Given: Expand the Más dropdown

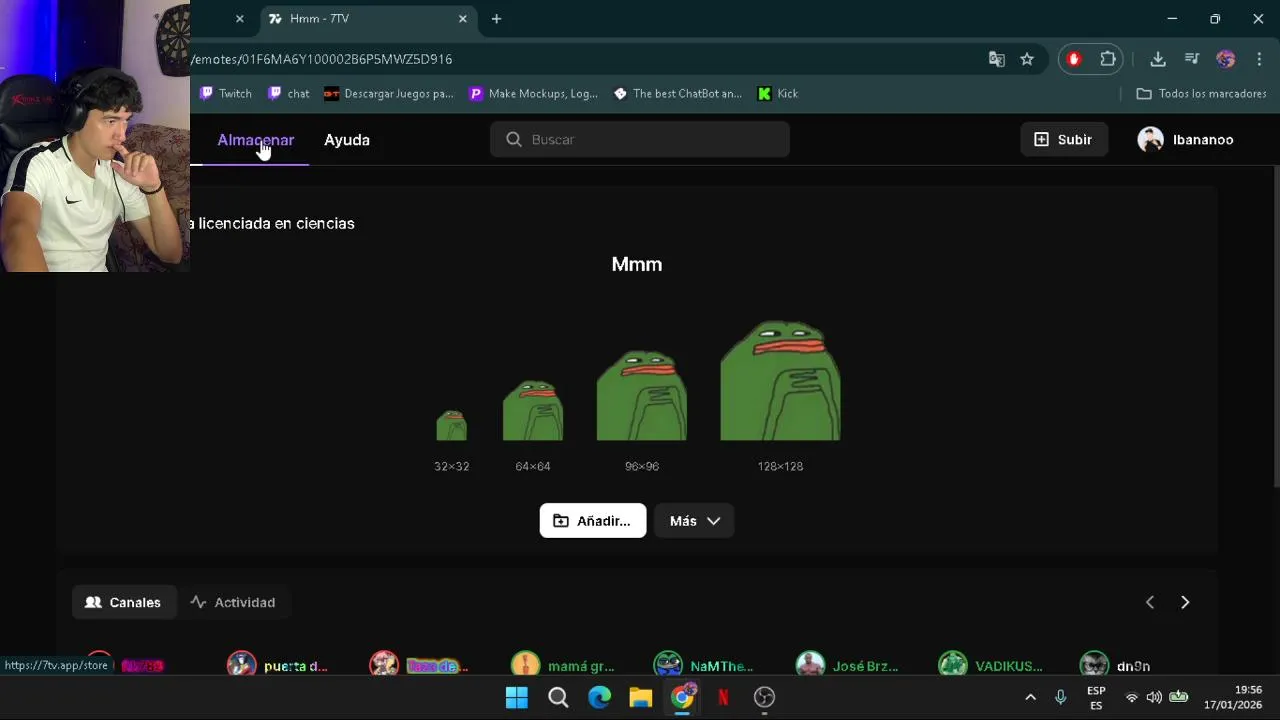Looking at the screenshot, I should click(x=695, y=520).
